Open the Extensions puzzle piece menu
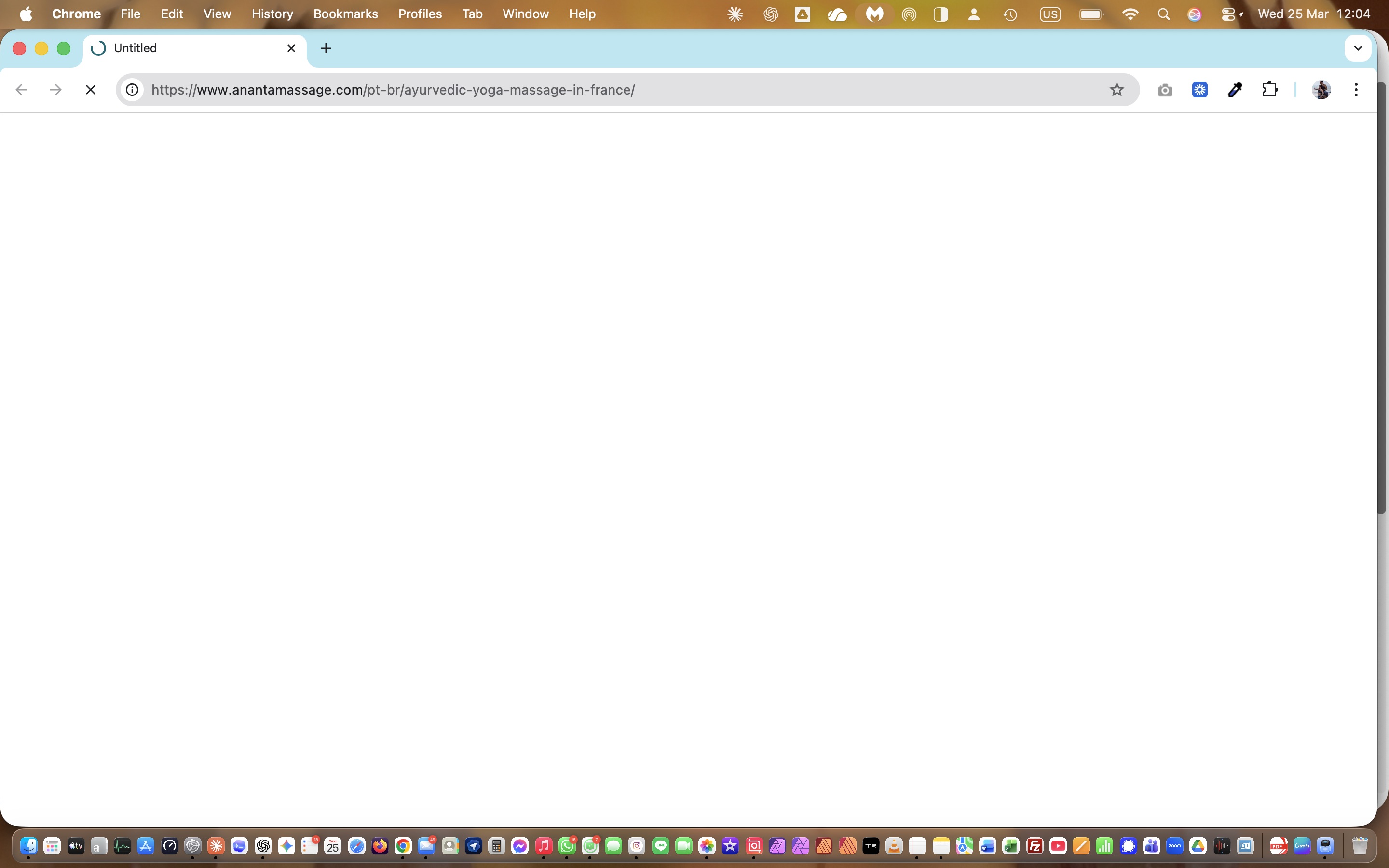Image resolution: width=1389 pixels, height=868 pixels. coord(1269,90)
